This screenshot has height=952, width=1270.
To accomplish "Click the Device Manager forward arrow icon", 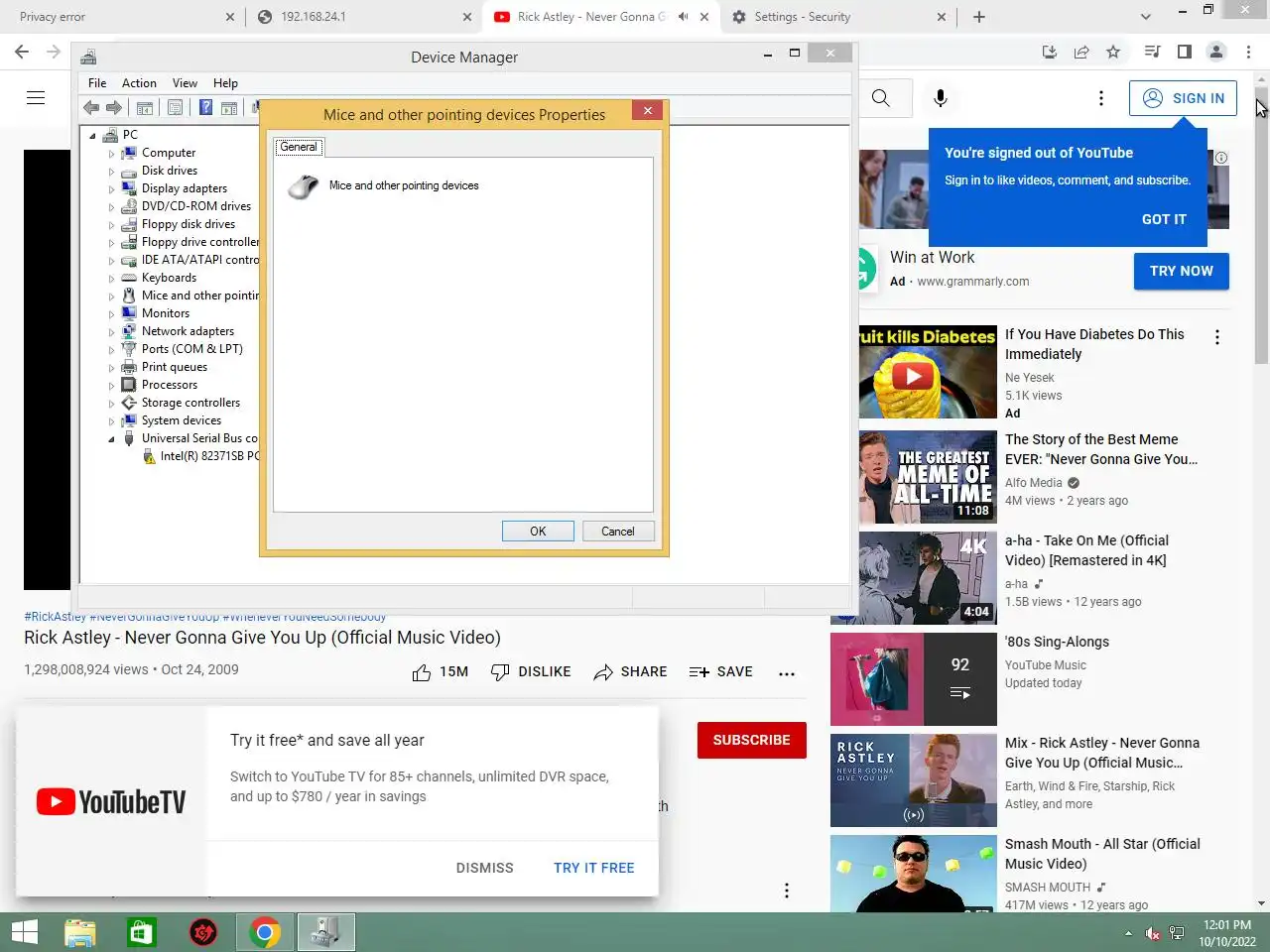I will pos(114,108).
